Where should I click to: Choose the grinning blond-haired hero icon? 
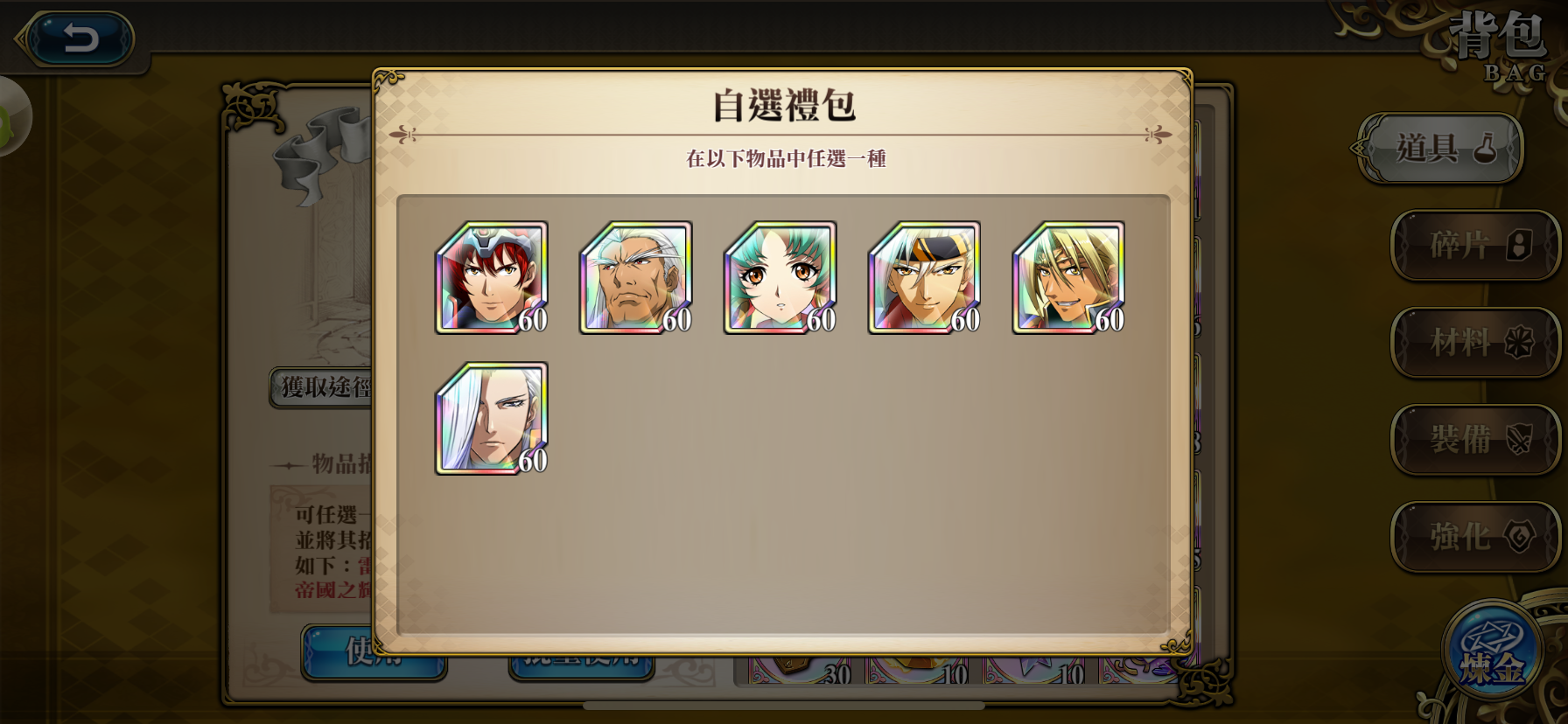tap(1069, 277)
